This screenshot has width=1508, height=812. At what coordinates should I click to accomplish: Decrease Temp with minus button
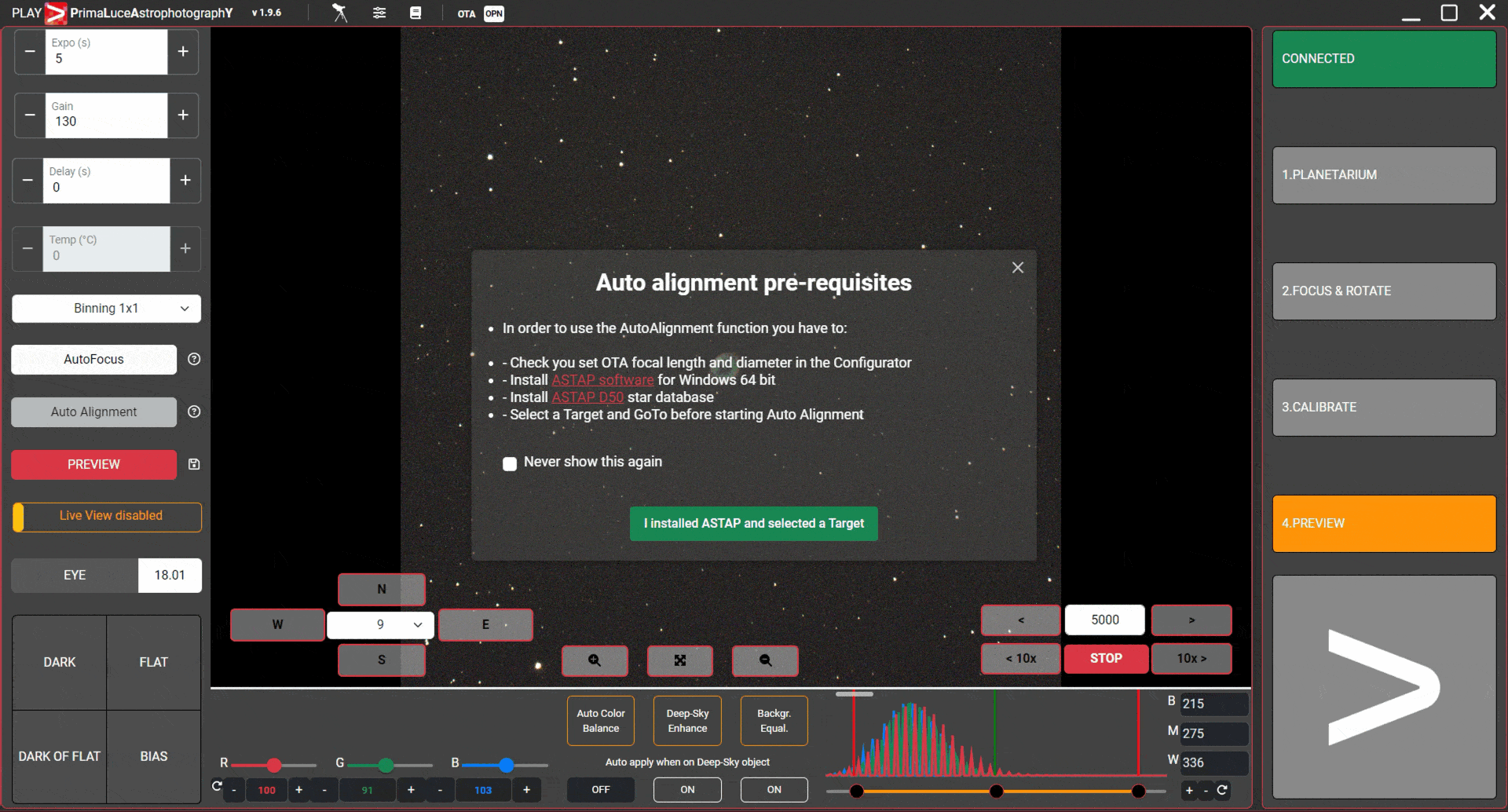click(x=27, y=249)
